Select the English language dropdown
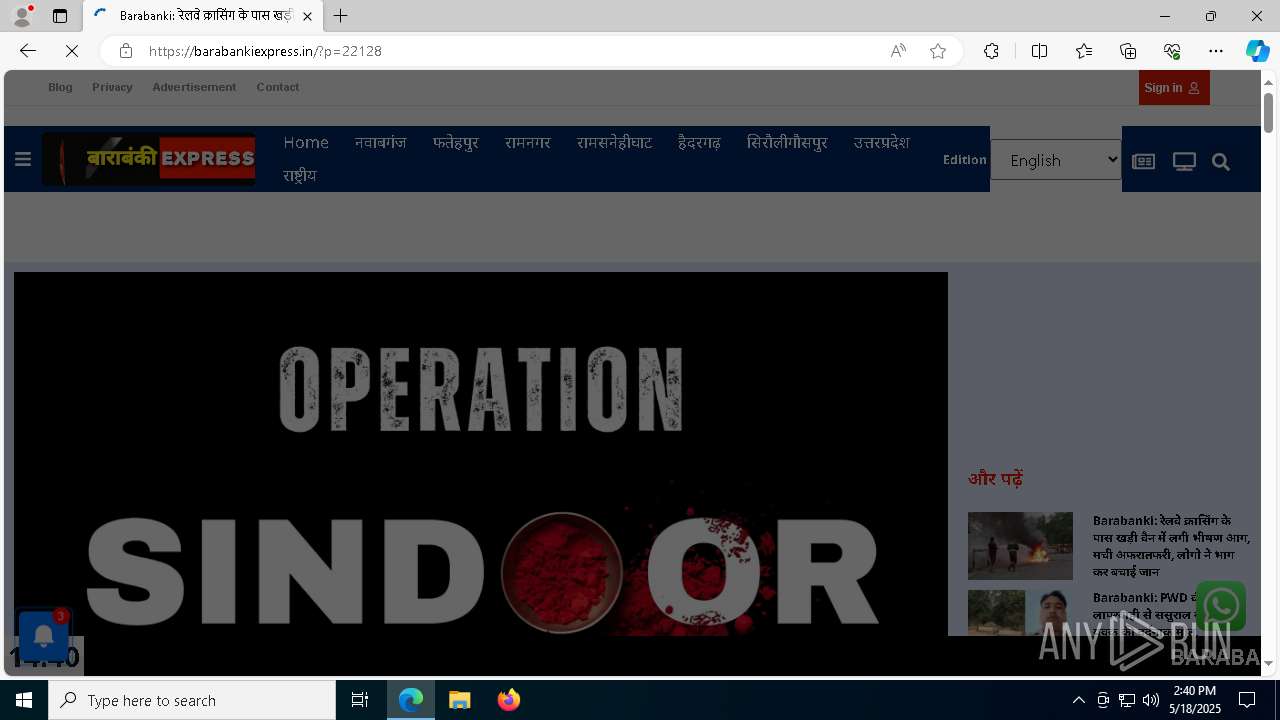Image resolution: width=1280 pixels, height=720 pixels. [x=1056, y=160]
